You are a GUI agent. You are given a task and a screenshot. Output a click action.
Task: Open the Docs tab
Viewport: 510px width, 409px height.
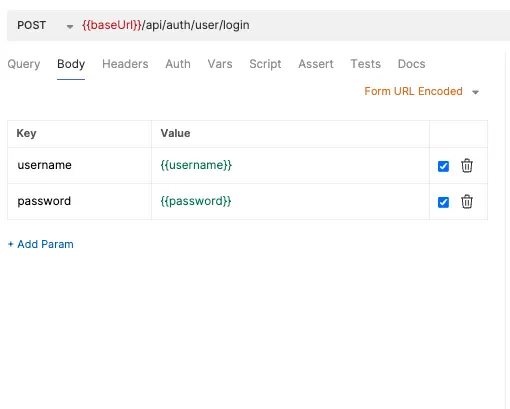click(x=412, y=64)
